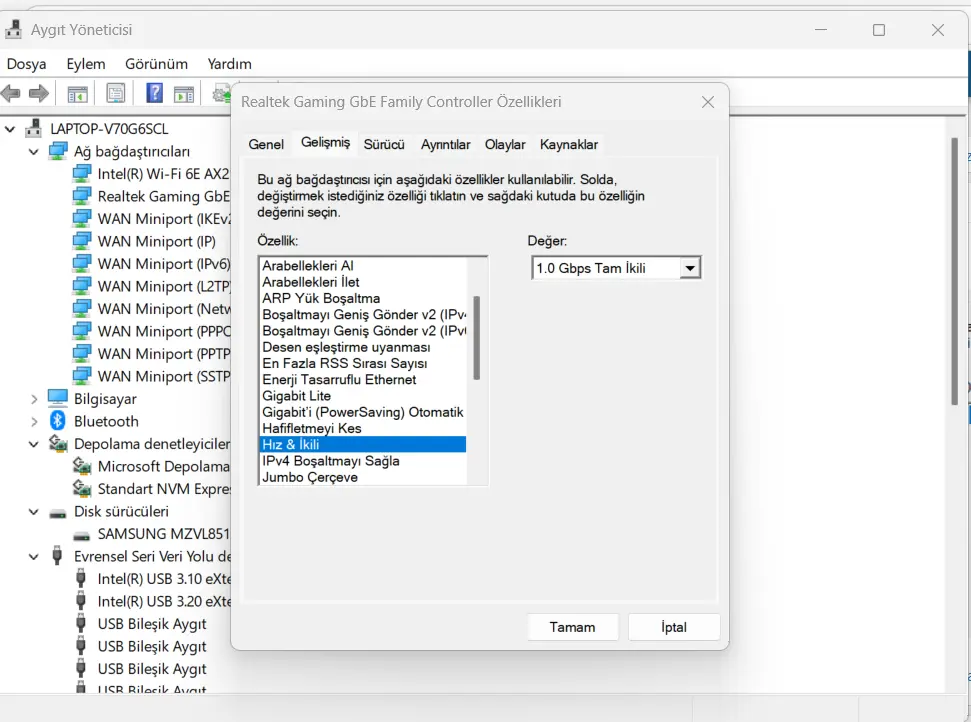Click the blue Help question-mark toolbar icon
Viewport: 971px width, 722px height.
[x=154, y=94]
